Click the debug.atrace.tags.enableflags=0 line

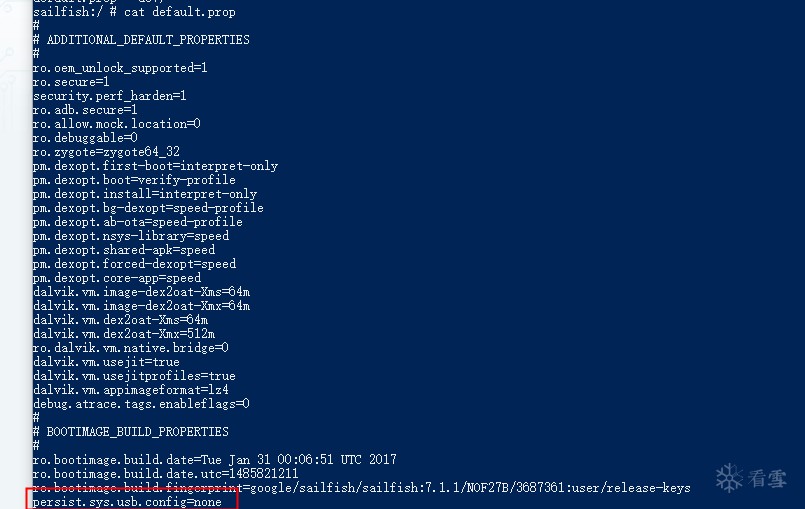point(141,403)
